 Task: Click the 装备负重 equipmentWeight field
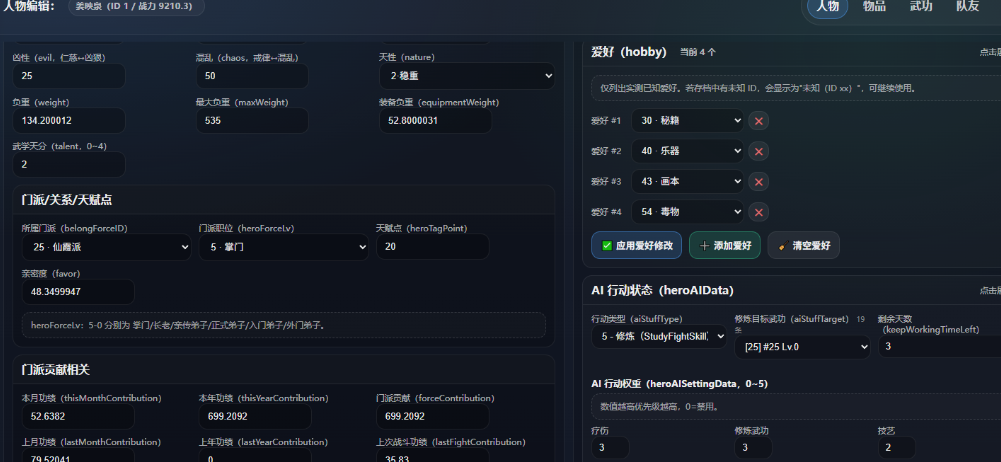[x=435, y=121]
